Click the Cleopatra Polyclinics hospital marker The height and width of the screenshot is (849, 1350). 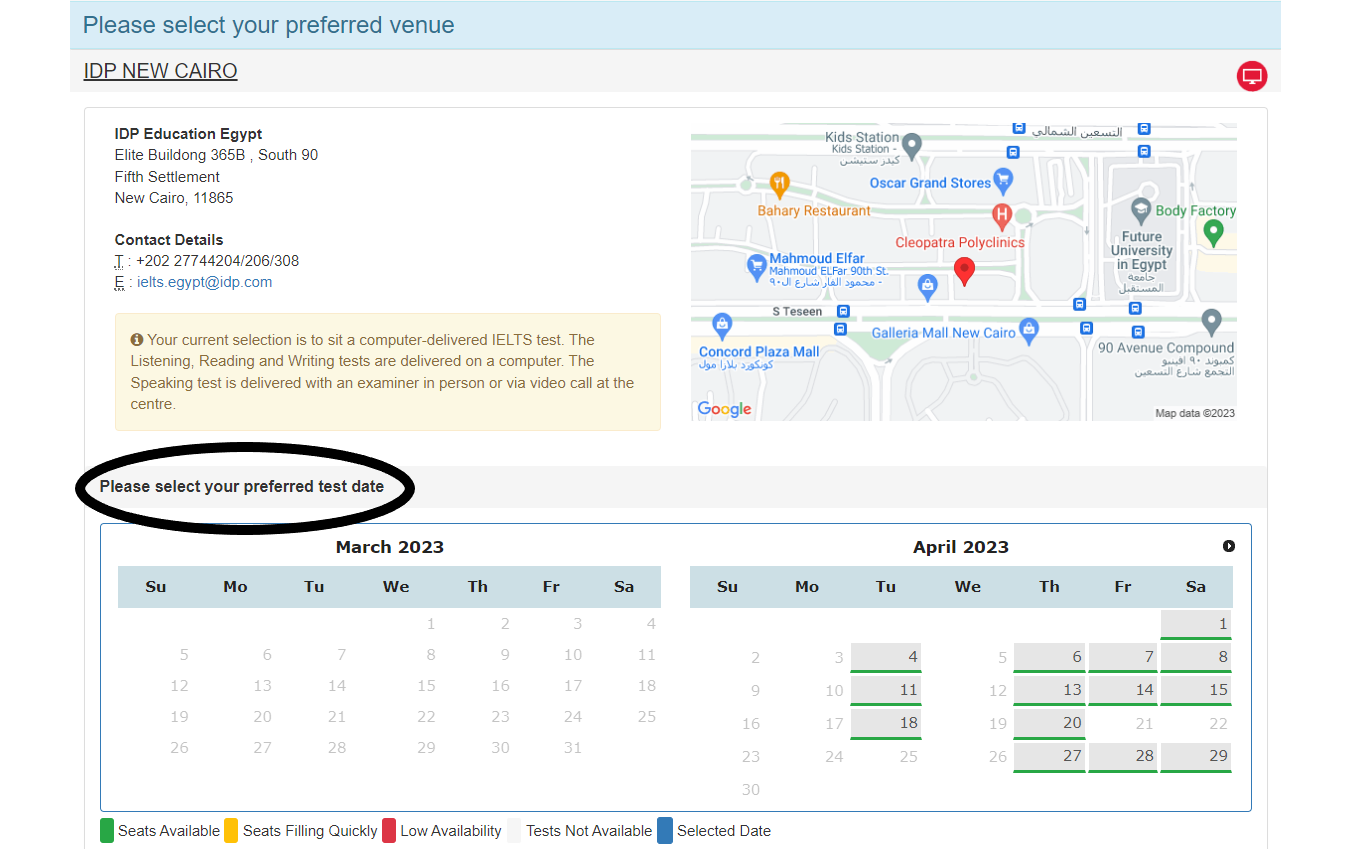pyautogui.click(x=1001, y=215)
